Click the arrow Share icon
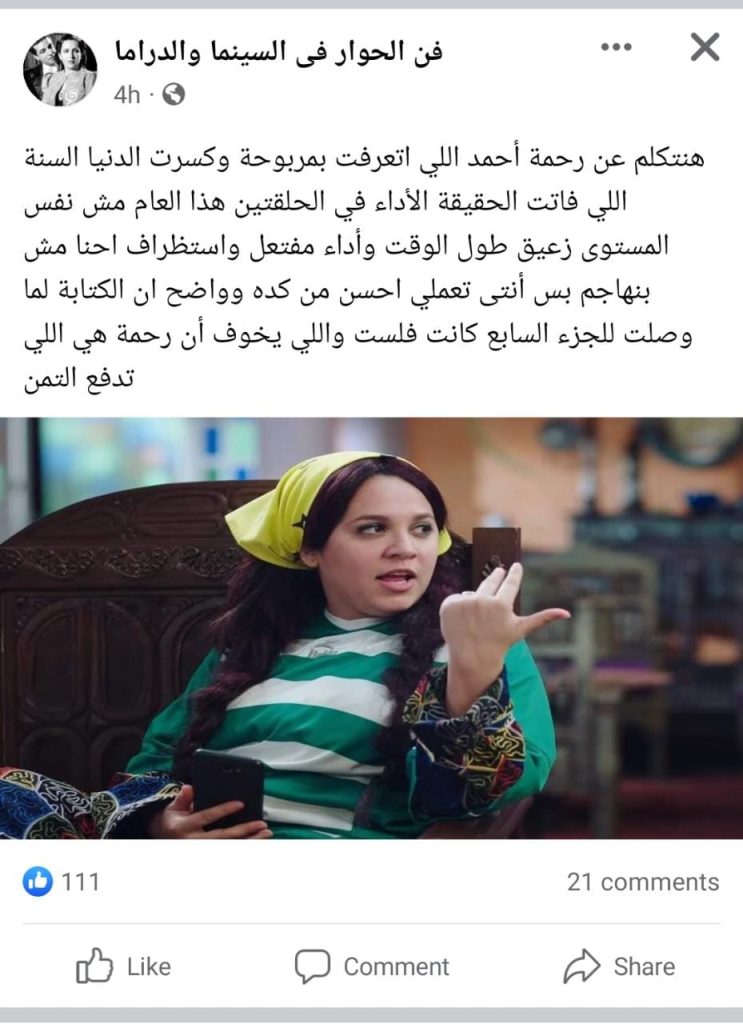 click(x=581, y=966)
